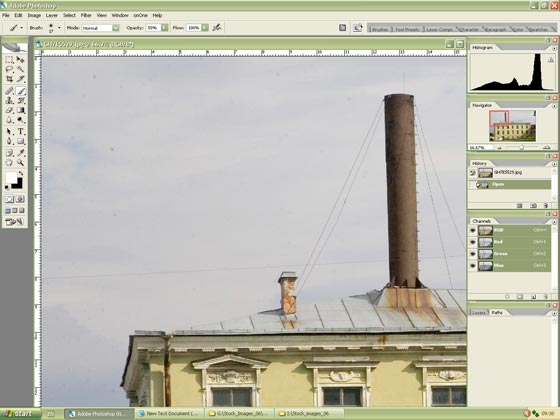Image resolution: width=560 pixels, height=420 pixels.
Task: Select the Pen tool
Action: click(x=10, y=141)
